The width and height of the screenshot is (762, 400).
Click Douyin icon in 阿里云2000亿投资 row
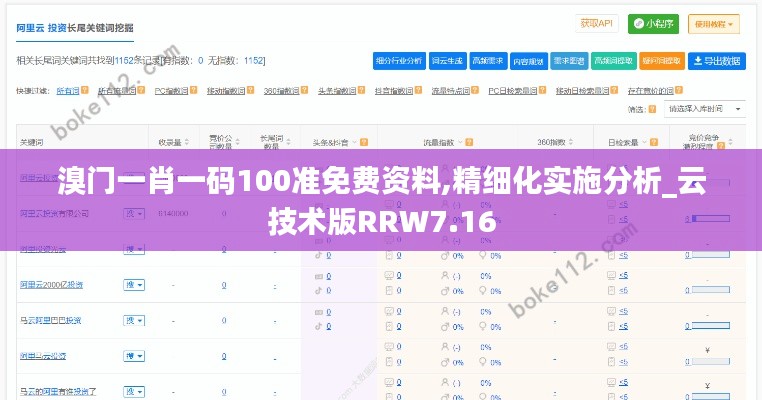[319, 291]
